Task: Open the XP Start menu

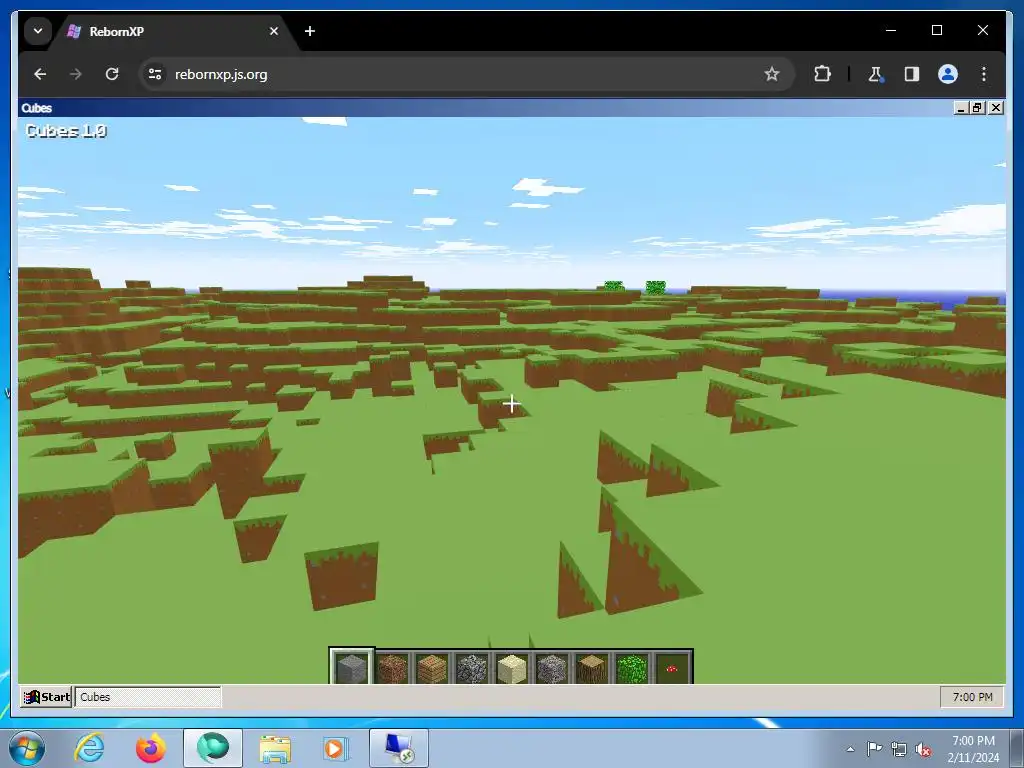Action: tap(46, 697)
